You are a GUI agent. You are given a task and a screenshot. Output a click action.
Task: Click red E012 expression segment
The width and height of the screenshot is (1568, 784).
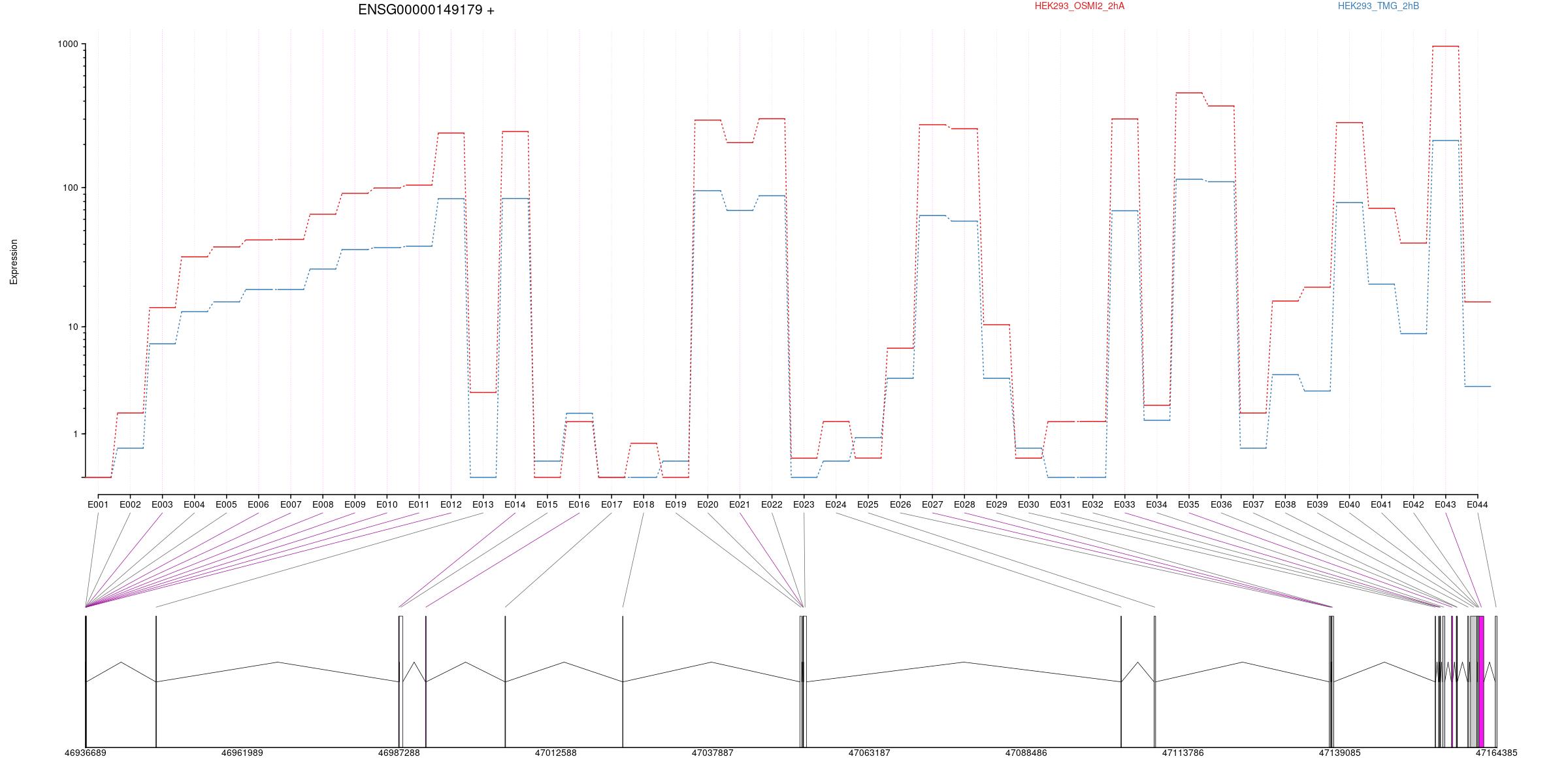pyautogui.click(x=451, y=133)
